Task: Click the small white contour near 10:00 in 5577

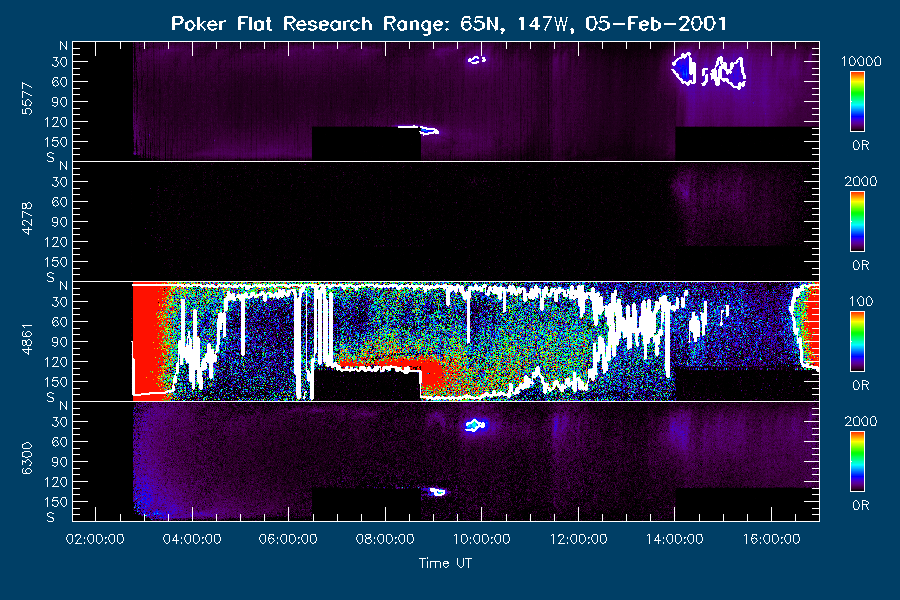Action: pos(476,59)
